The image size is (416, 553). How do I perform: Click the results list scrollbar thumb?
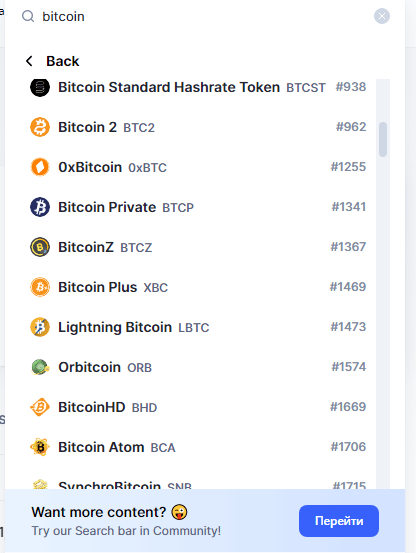tap(383, 139)
